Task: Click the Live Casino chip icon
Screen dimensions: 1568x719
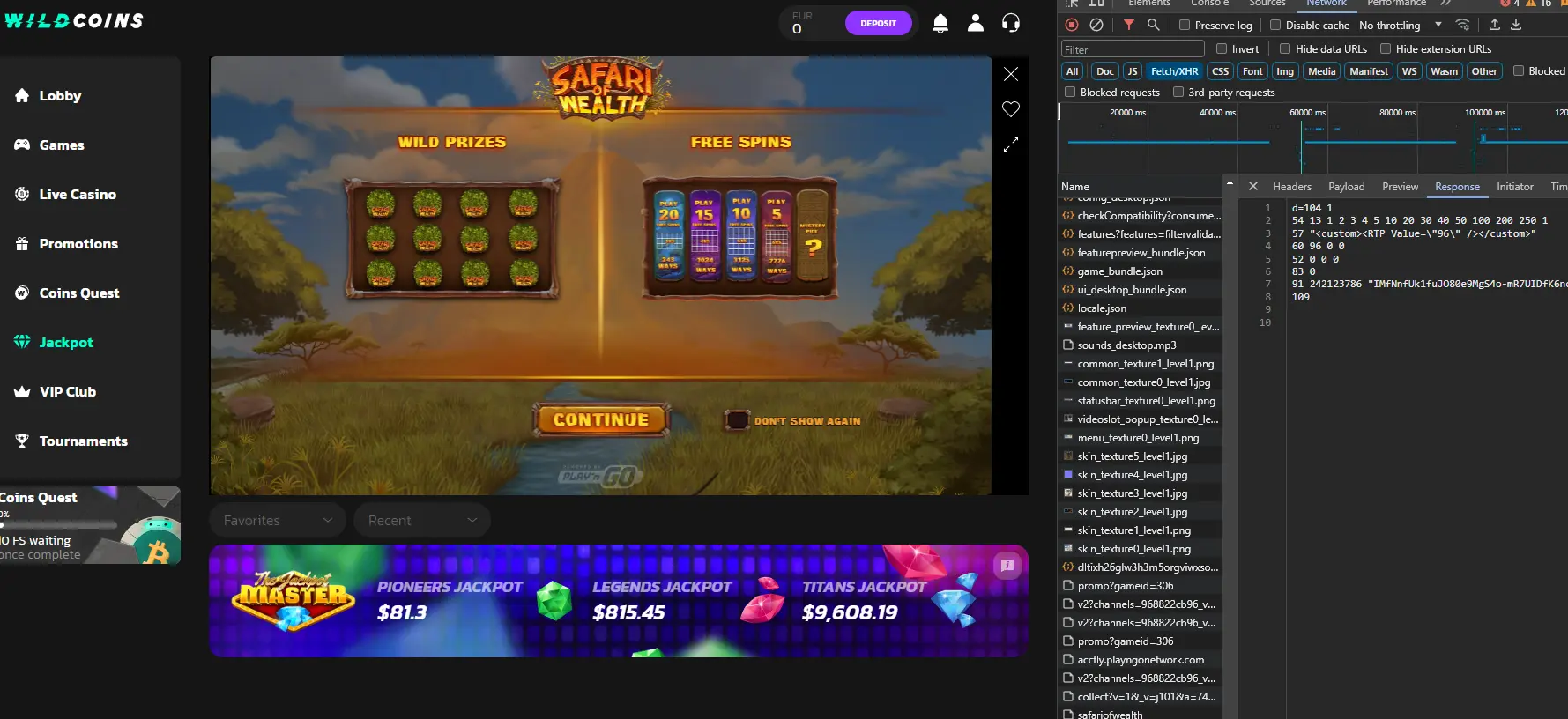Action: point(22,194)
